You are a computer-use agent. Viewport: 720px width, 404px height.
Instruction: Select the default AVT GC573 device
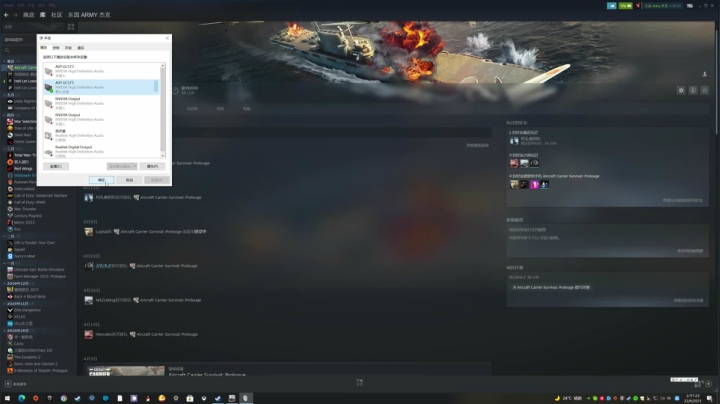101,87
